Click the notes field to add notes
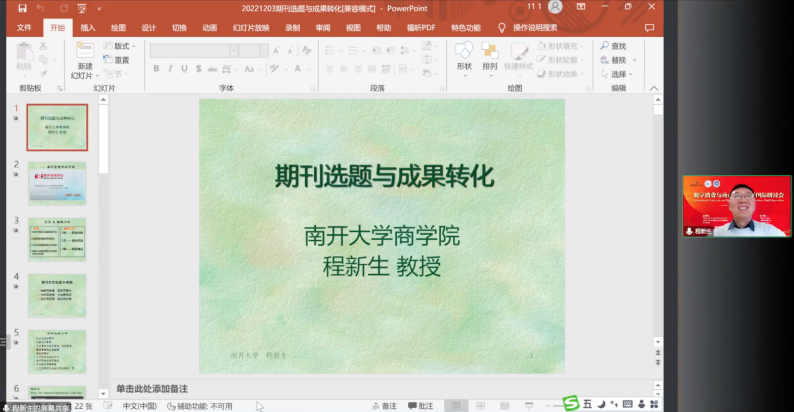This screenshot has width=794, height=412. 300,388
